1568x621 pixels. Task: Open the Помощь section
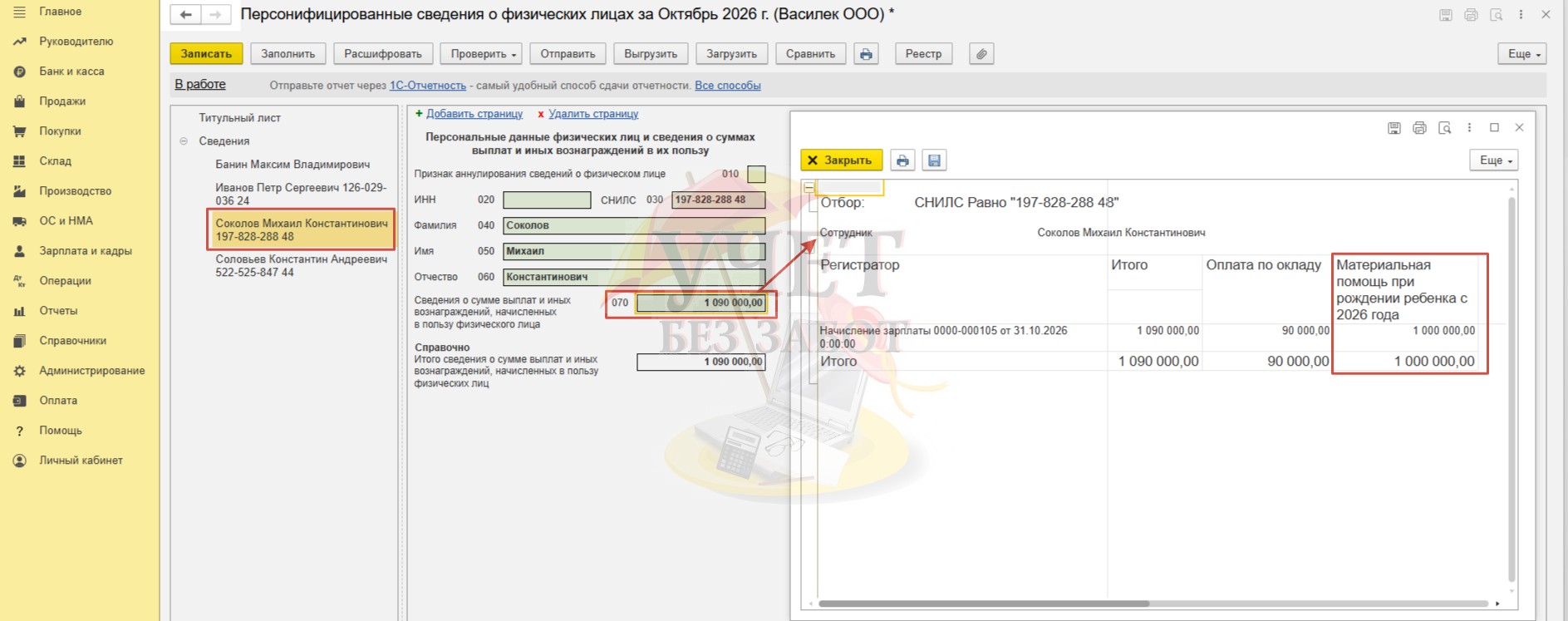(61, 431)
